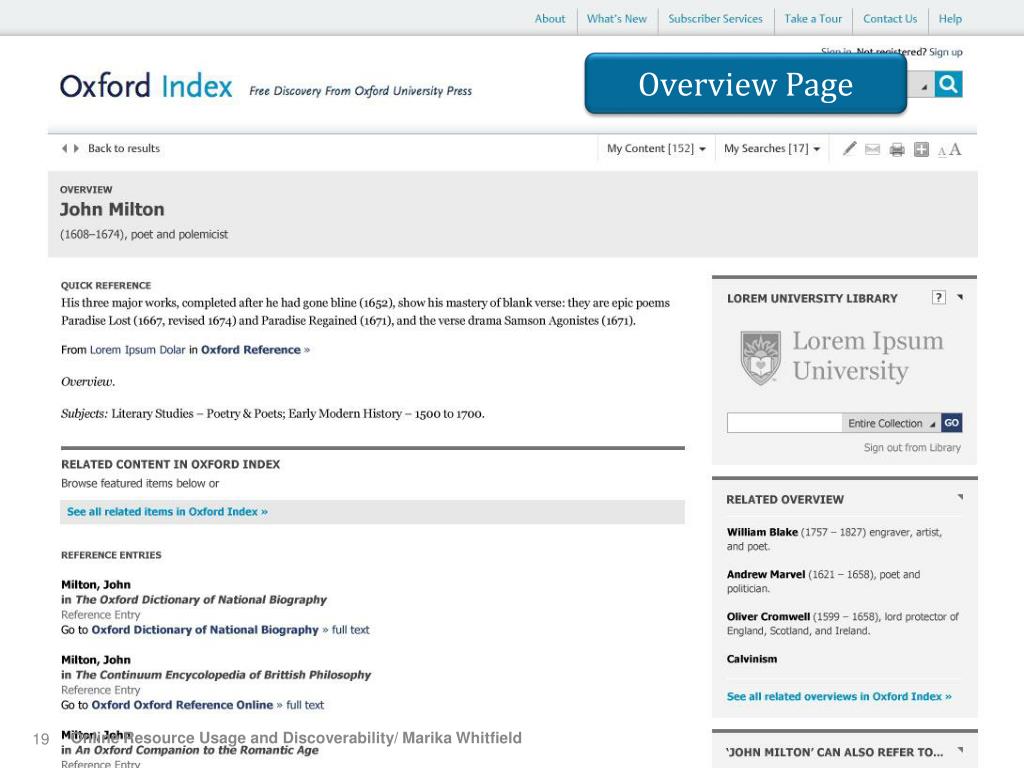Open the Oliver Cromwell related overview

click(x=768, y=616)
